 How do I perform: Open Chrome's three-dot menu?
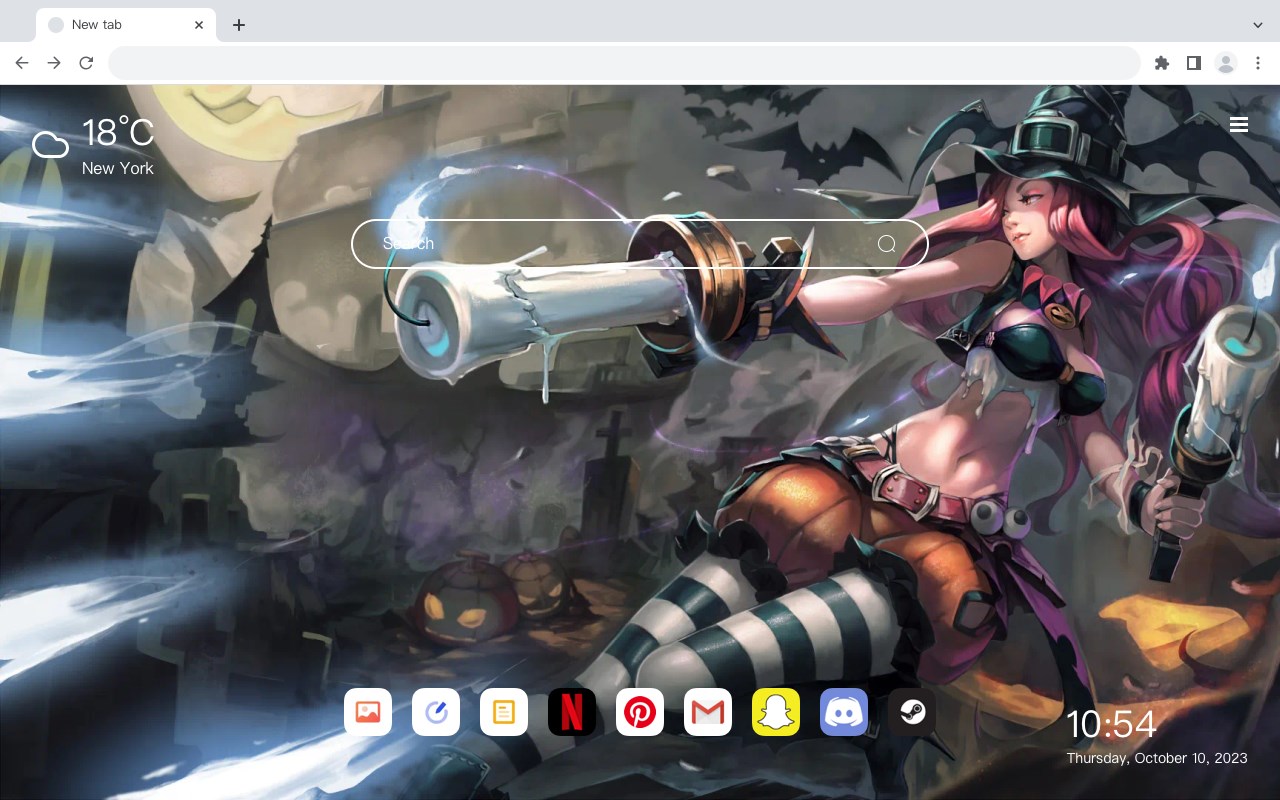[1258, 63]
